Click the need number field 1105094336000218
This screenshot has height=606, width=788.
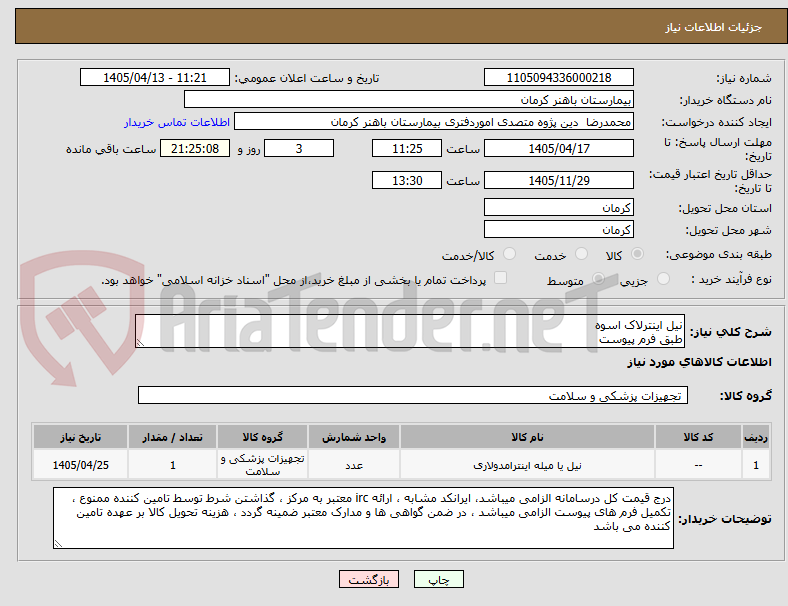coord(559,77)
